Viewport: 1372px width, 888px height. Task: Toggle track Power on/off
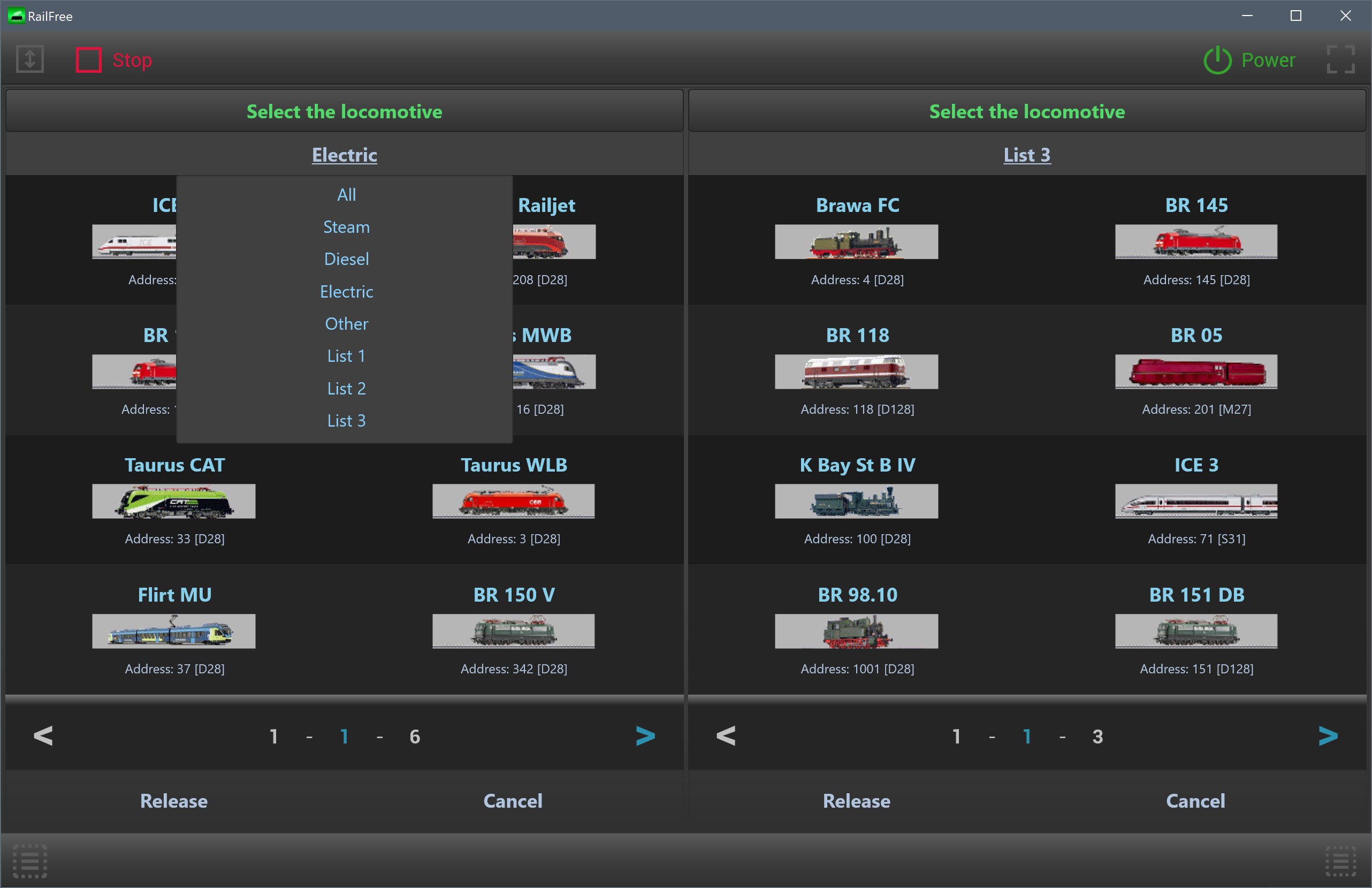[x=1248, y=60]
